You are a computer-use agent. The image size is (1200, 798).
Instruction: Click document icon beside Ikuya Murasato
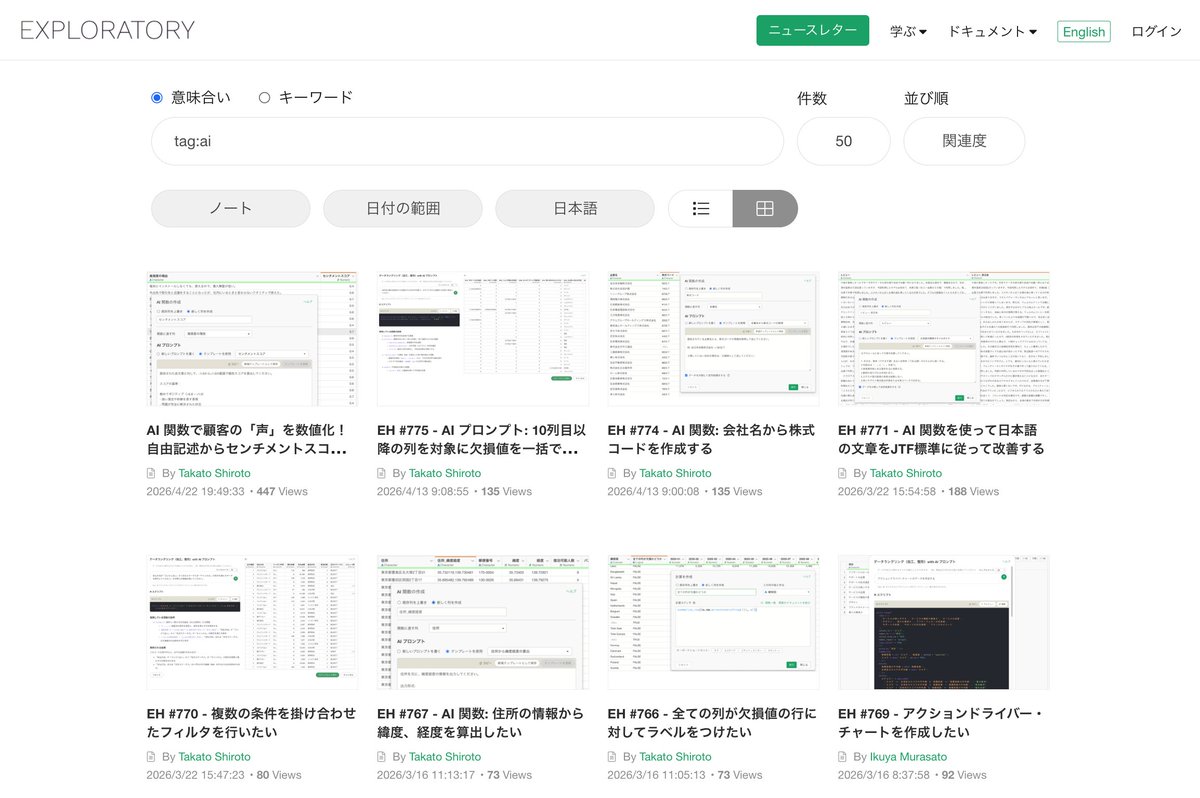click(843, 756)
